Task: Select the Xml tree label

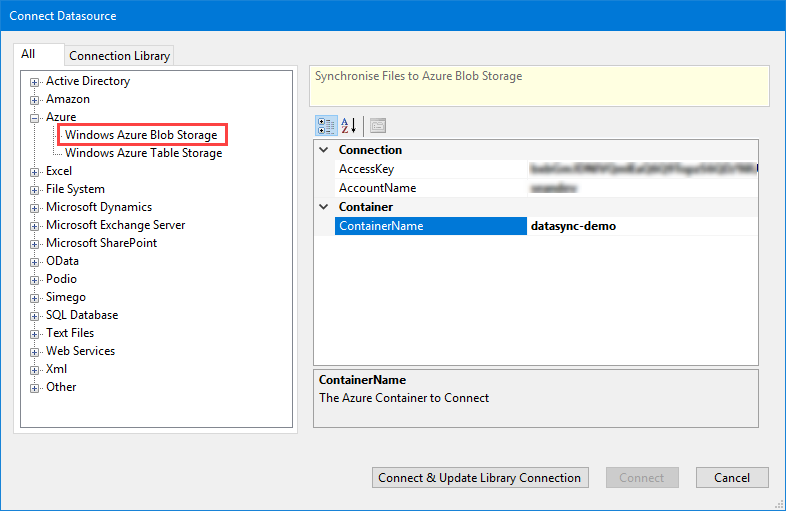Action: coord(56,370)
